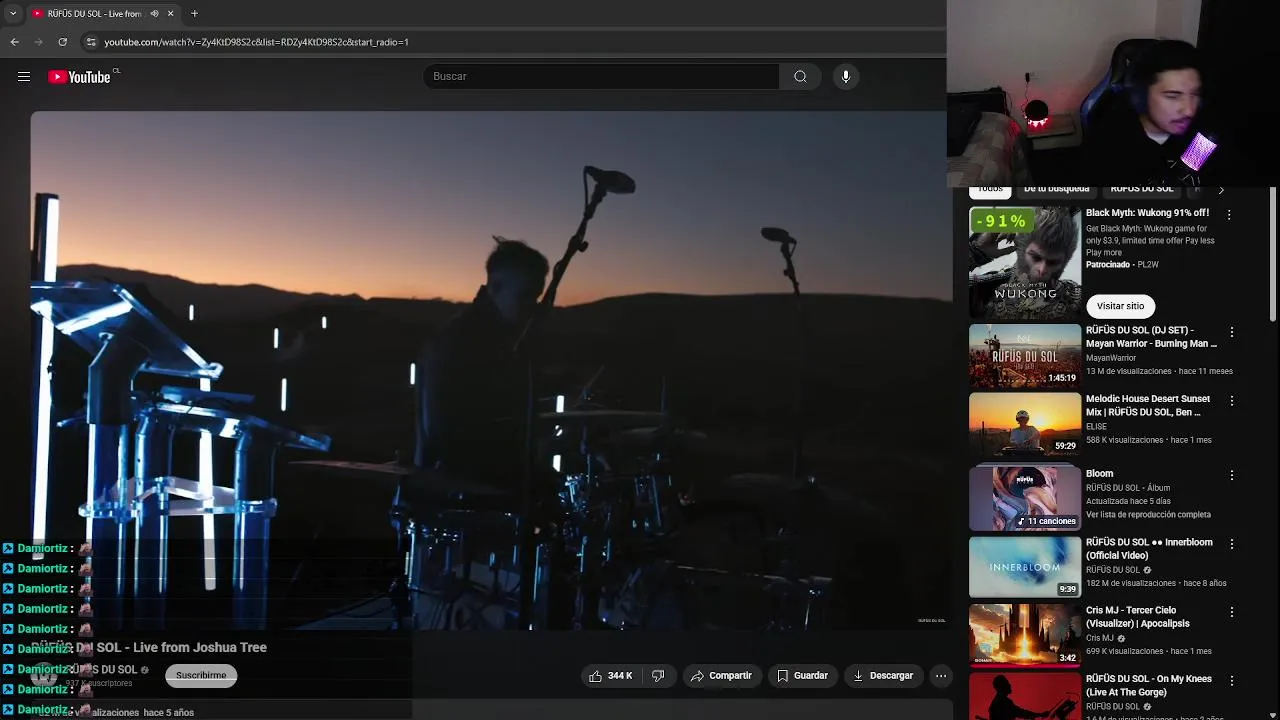The height and width of the screenshot is (720, 1280).
Task: Open On My Knees Live At The Gorge thumbnail
Action: coord(1025,696)
